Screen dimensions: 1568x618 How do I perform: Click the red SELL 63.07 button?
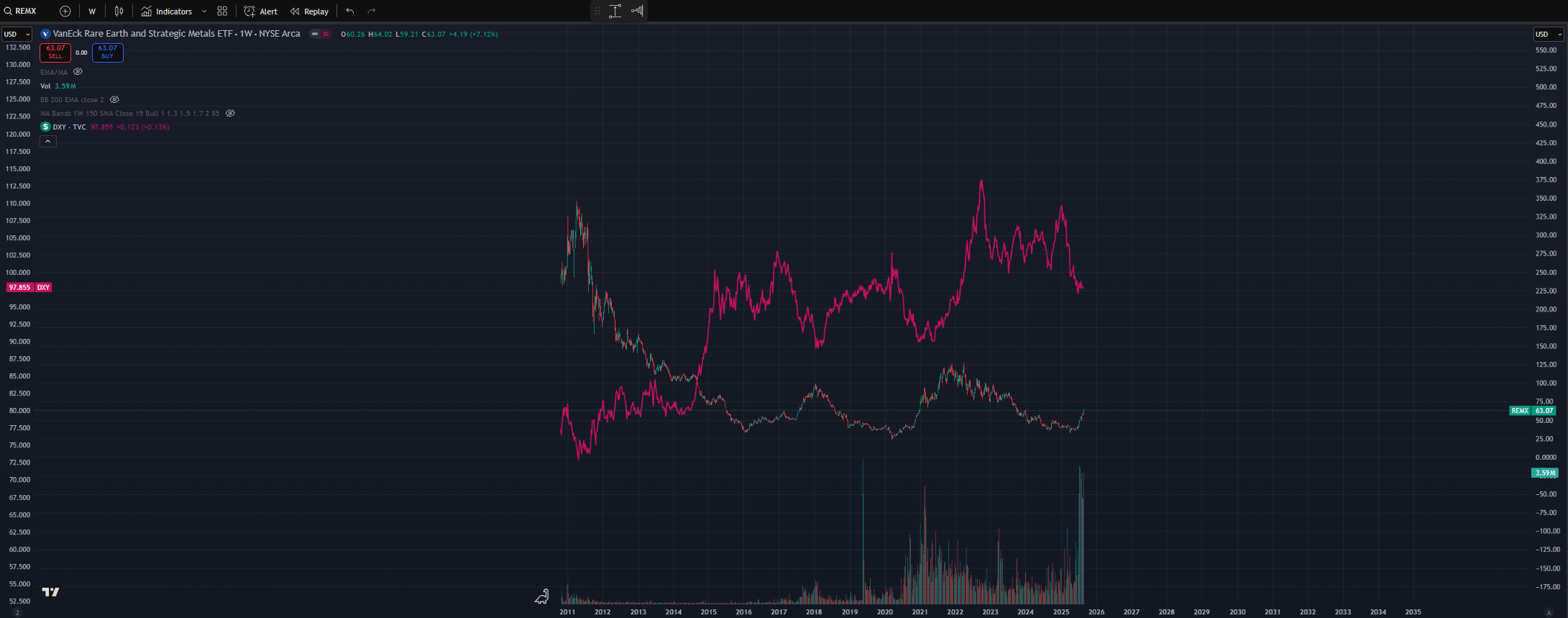tap(55, 53)
